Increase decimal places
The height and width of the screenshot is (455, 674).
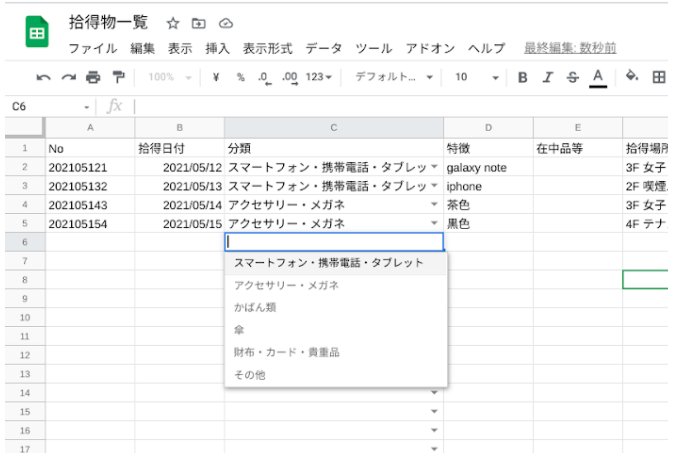tap(290, 78)
